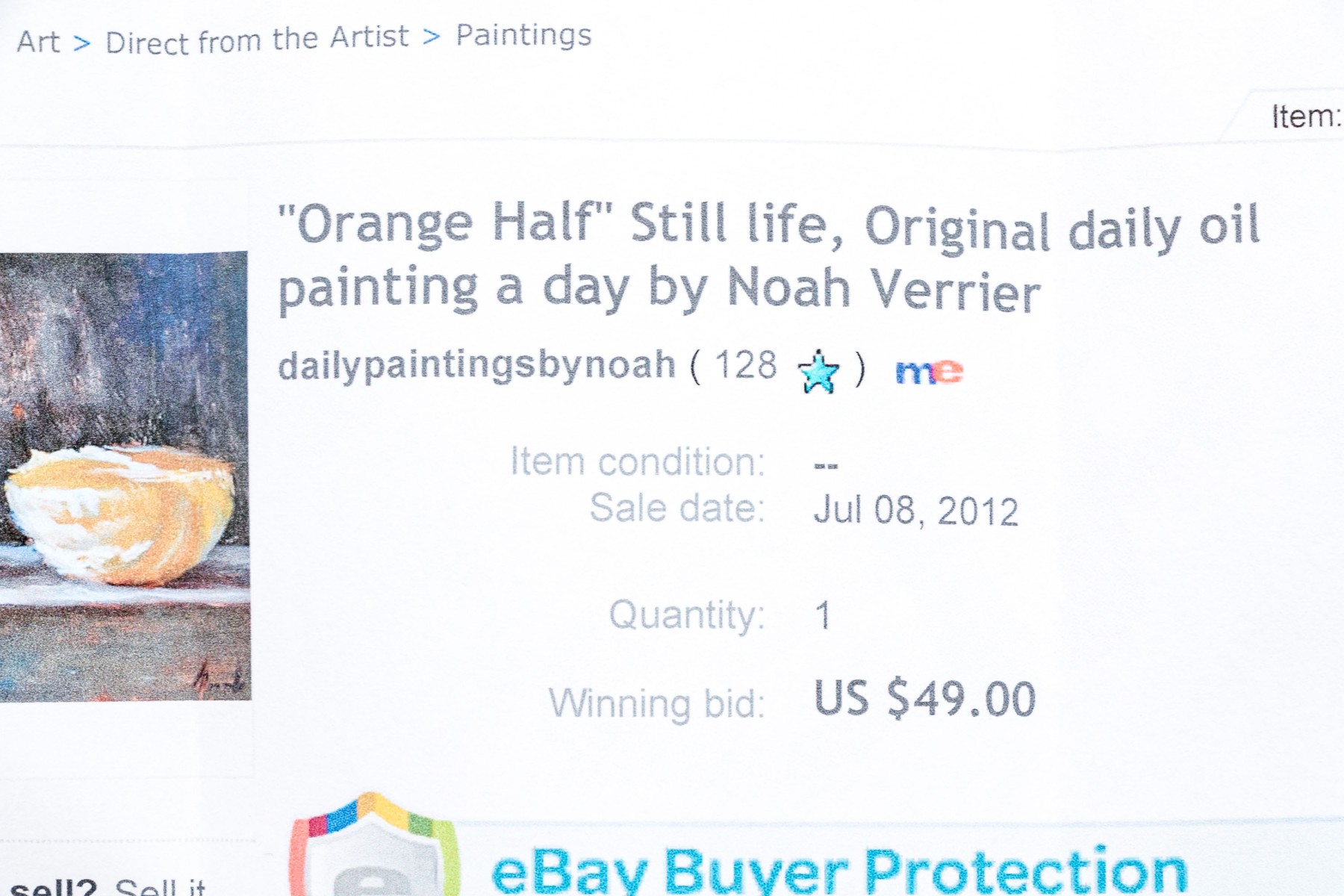Click the Item condition label
1344x896 pixels.
tap(638, 461)
